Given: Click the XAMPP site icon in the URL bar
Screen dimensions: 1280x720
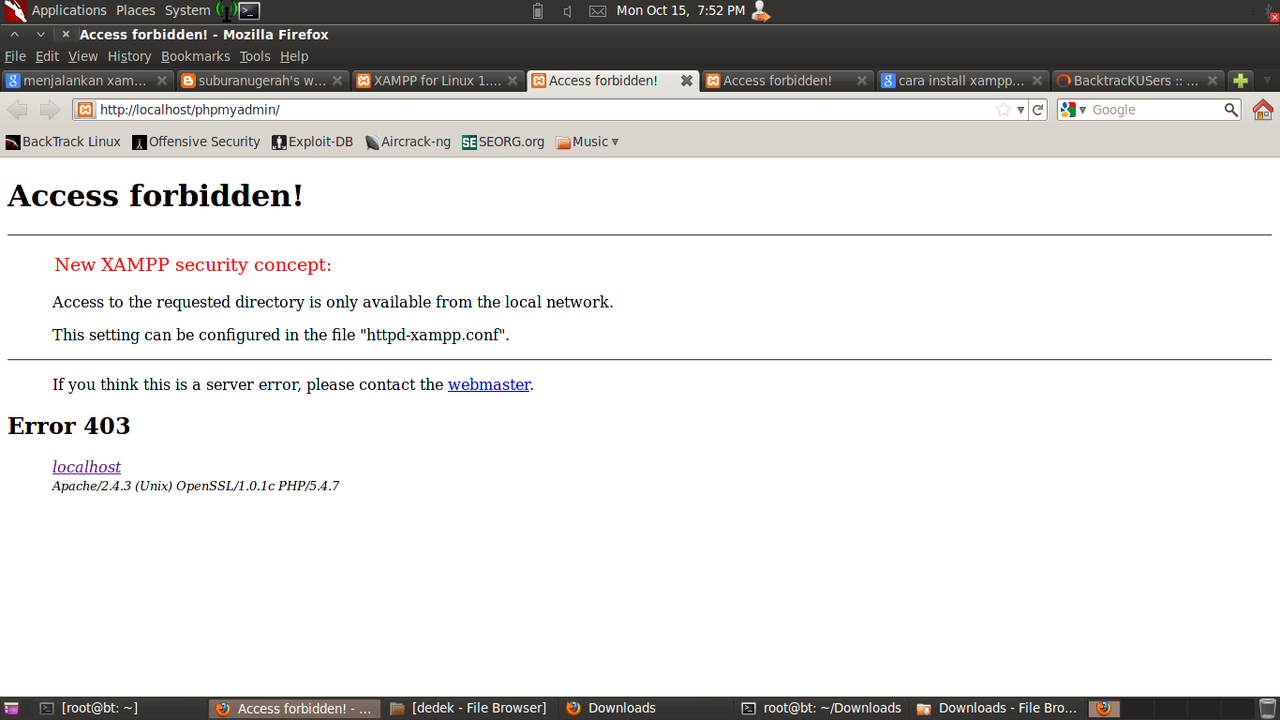Looking at the screenshot, I should tap(86, 110).
